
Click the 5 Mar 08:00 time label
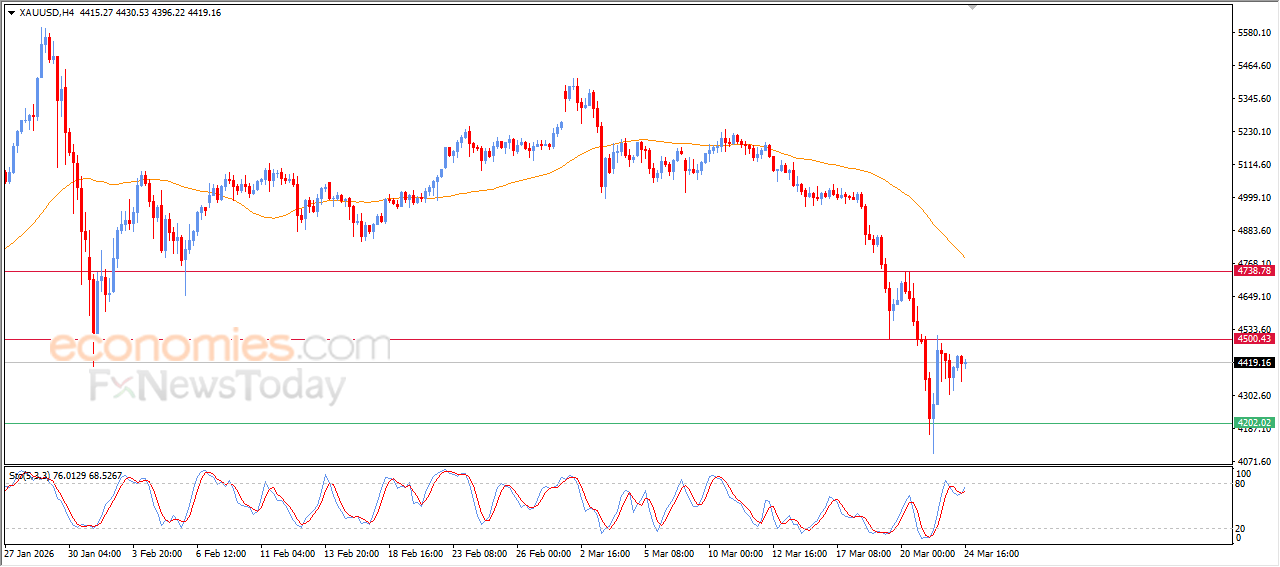[671, 553]
